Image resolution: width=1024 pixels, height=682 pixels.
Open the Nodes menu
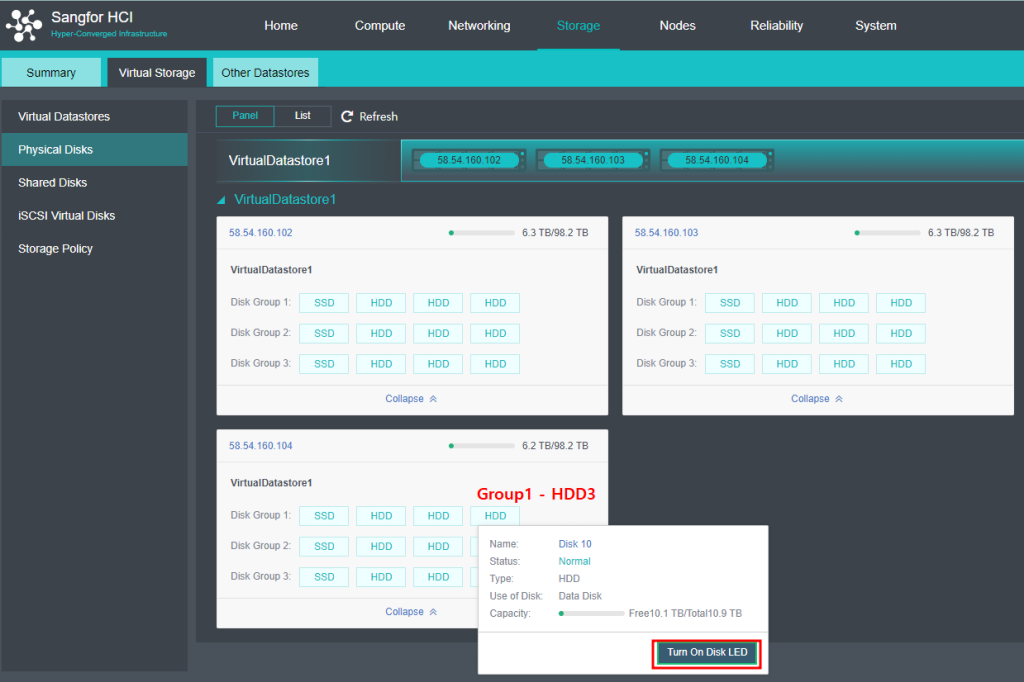(677, 25)
